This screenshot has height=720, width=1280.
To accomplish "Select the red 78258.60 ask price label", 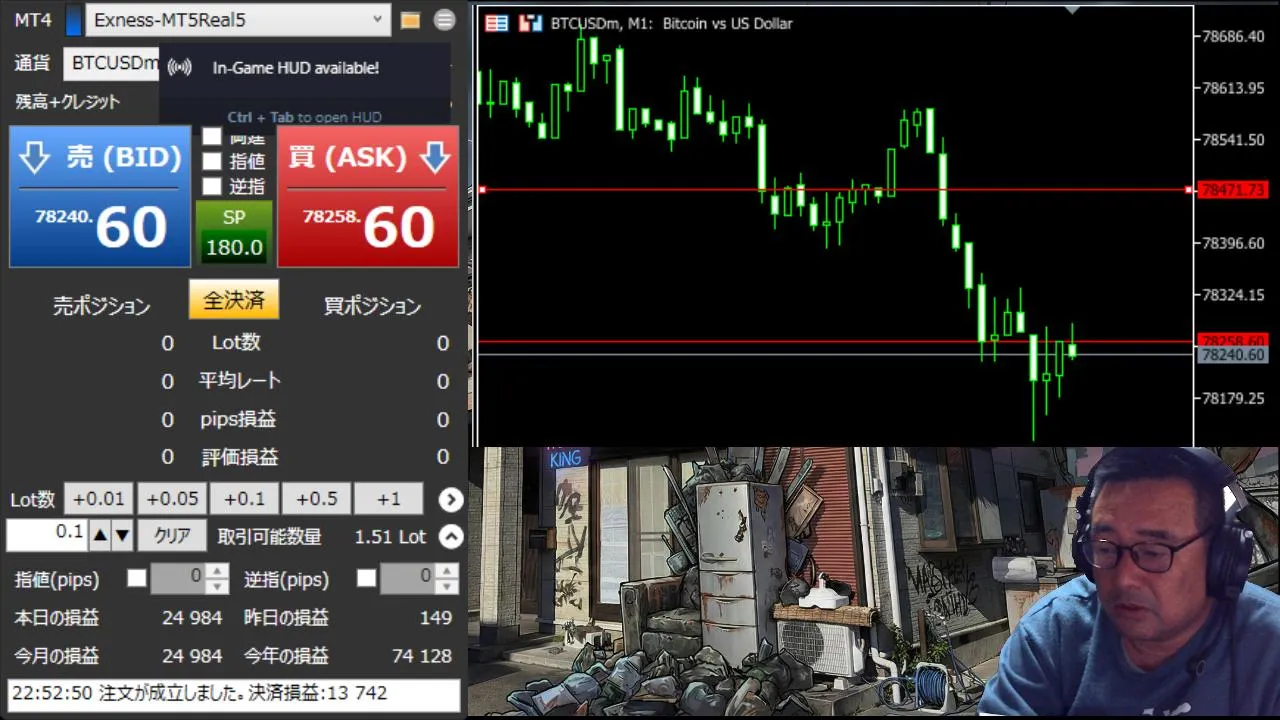I will tap(1232, 341).
